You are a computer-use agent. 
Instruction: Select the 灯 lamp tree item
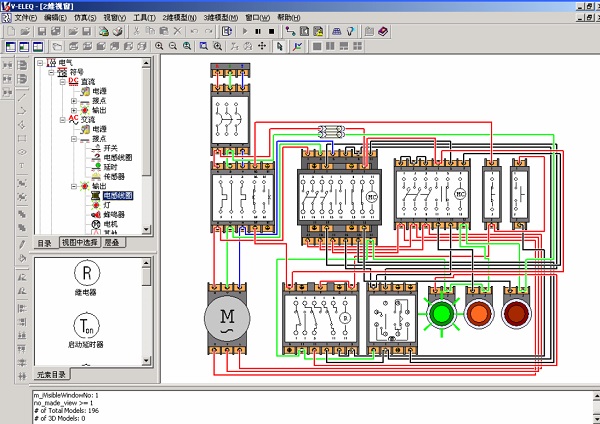[107, 205]
